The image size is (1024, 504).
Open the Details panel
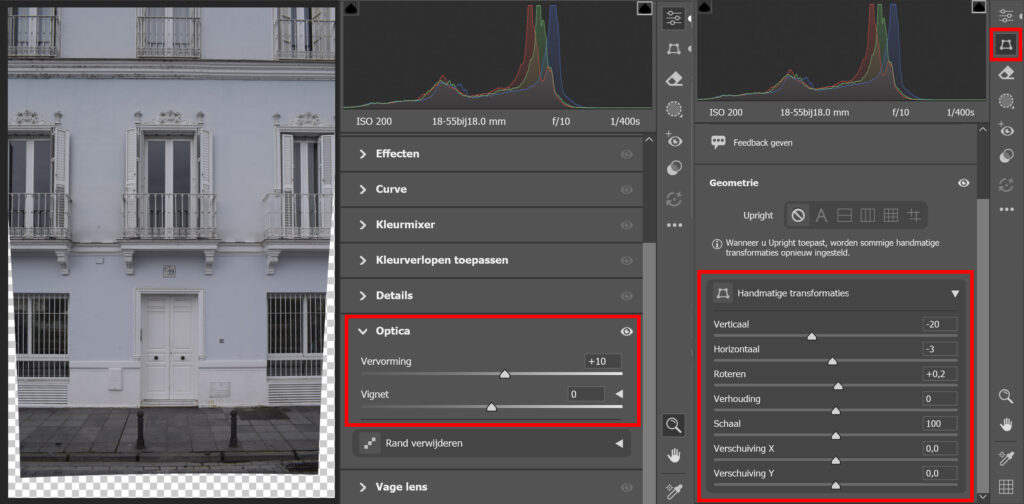(x=394, y=295)
